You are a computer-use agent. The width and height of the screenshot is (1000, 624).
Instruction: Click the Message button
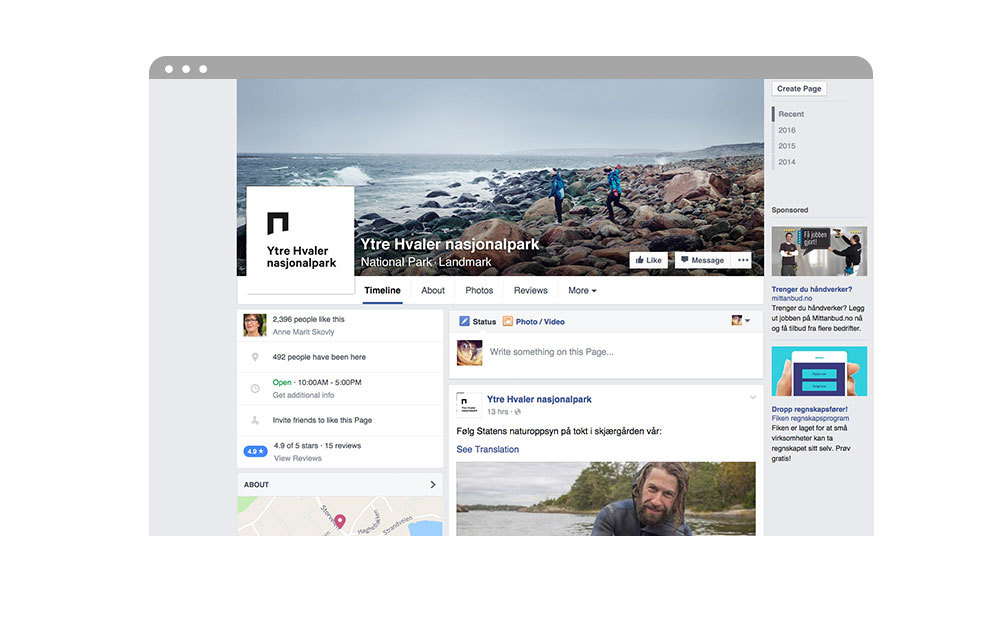coord(702,260)
